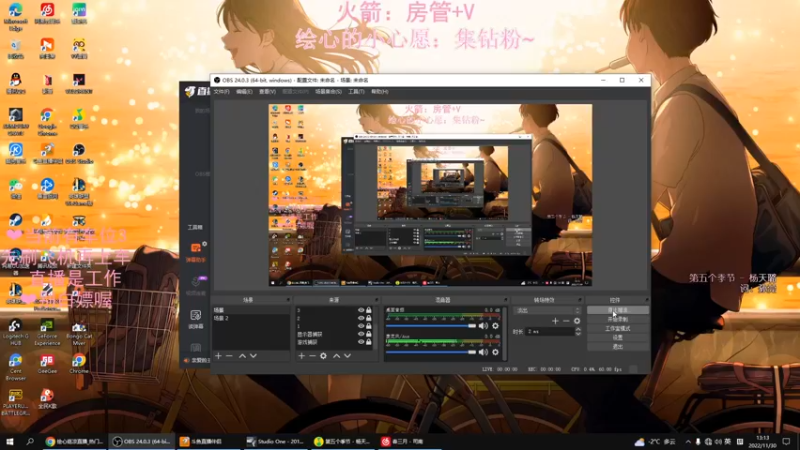
Task: Remove scene transition with minus icon
Action: coord(566,321)
